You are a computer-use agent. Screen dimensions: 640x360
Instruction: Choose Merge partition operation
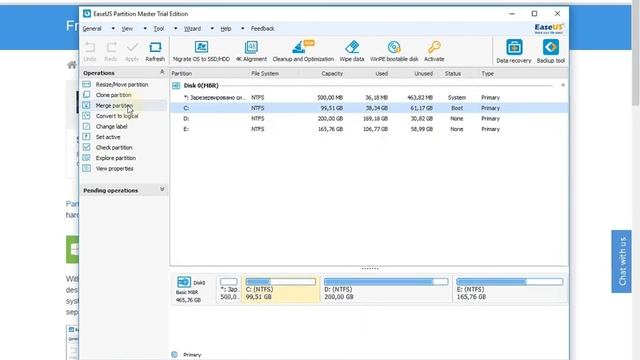(x=114, y=105)
